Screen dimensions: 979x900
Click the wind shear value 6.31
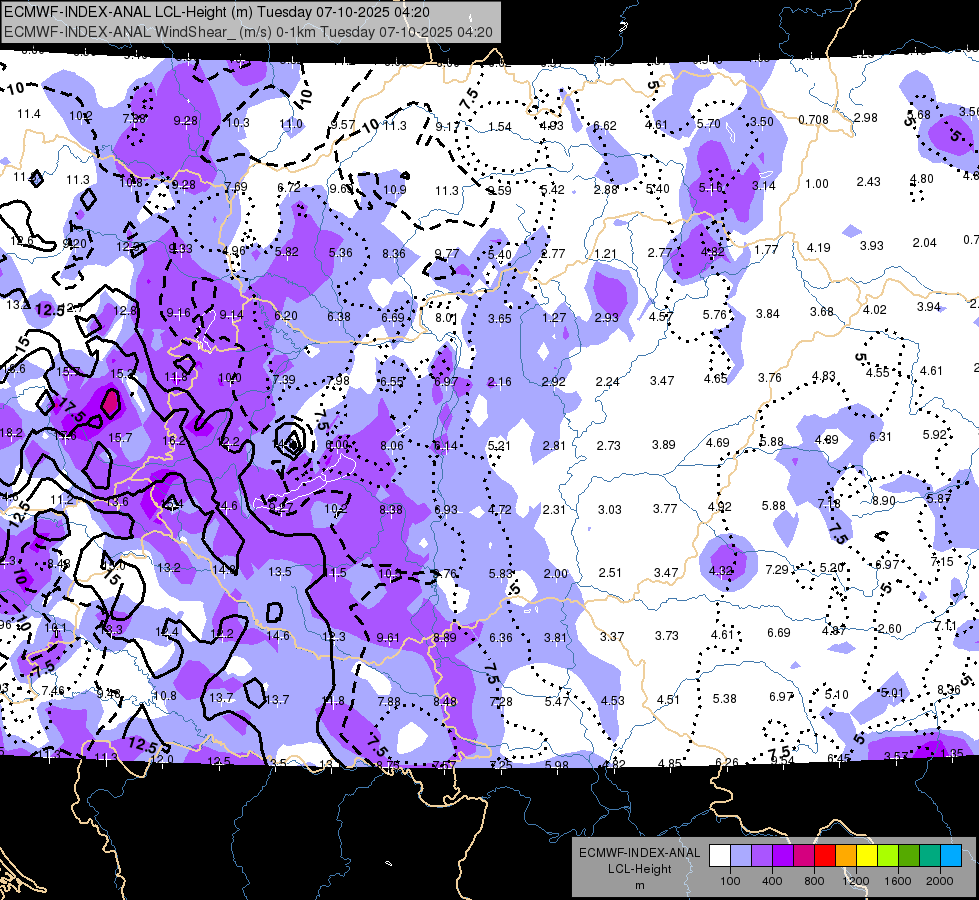coord(880,437)
